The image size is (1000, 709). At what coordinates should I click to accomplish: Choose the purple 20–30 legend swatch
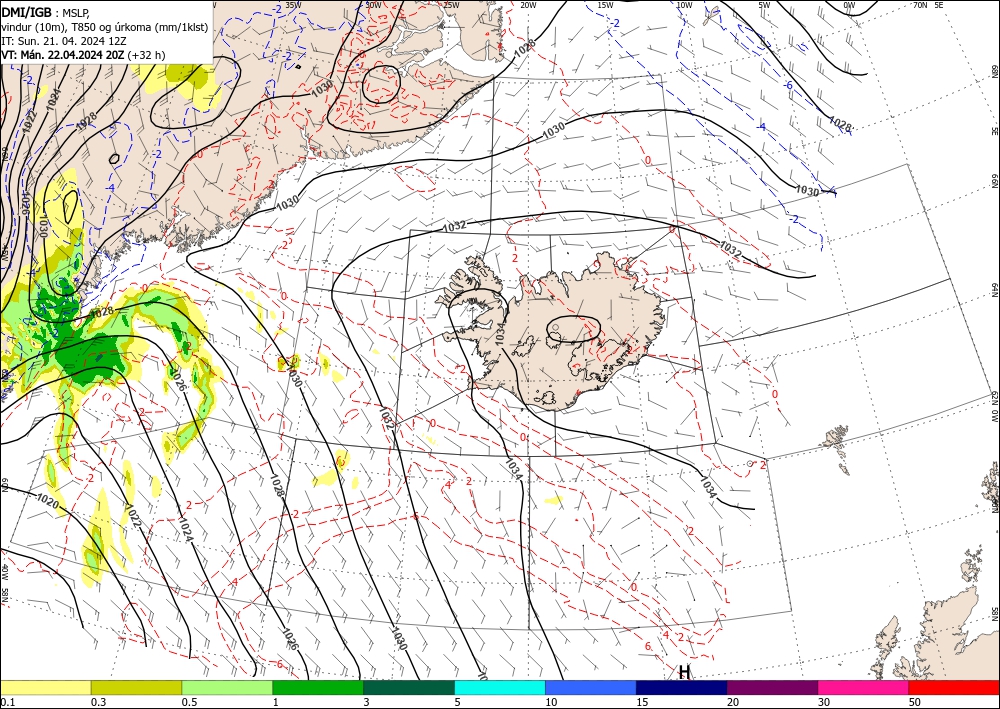pos(772,687)
